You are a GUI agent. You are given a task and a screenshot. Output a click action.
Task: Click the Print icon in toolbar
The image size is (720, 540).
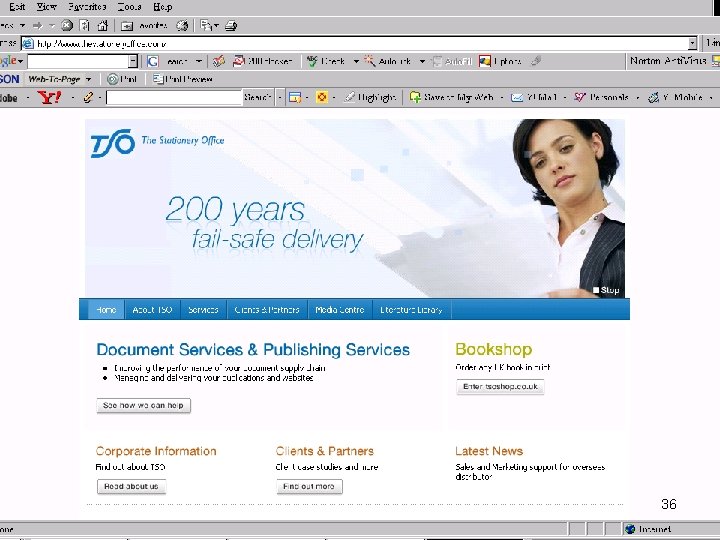click(x=231, y=26)
